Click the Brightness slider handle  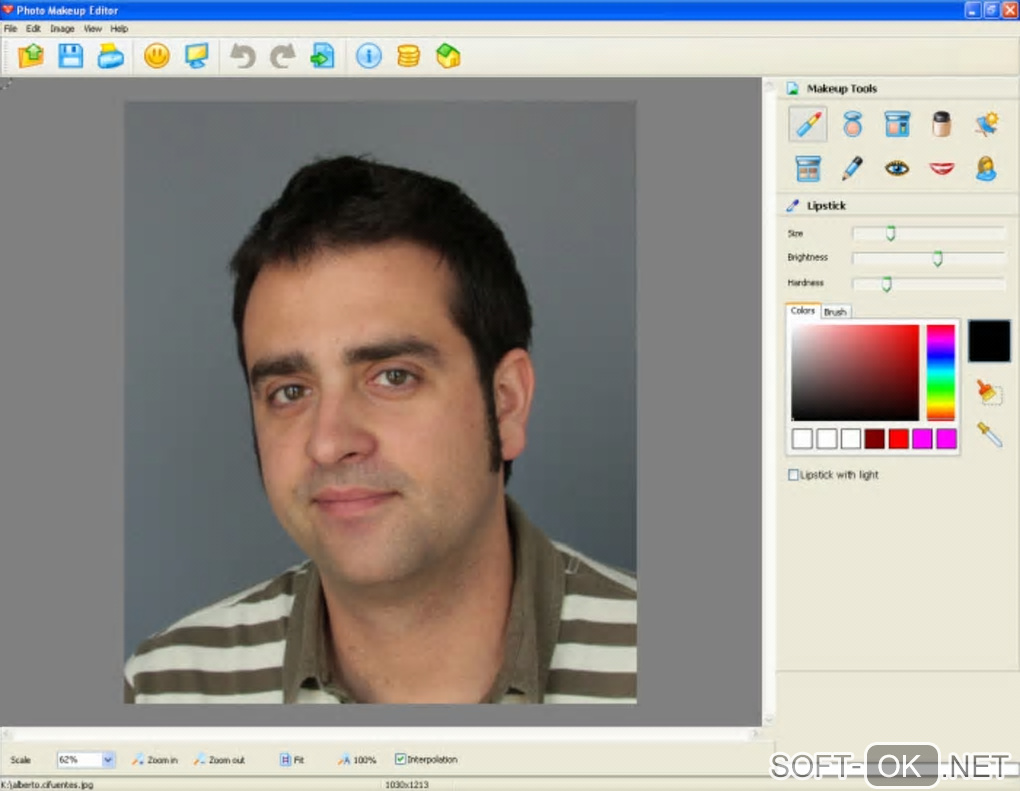[937, 259]
